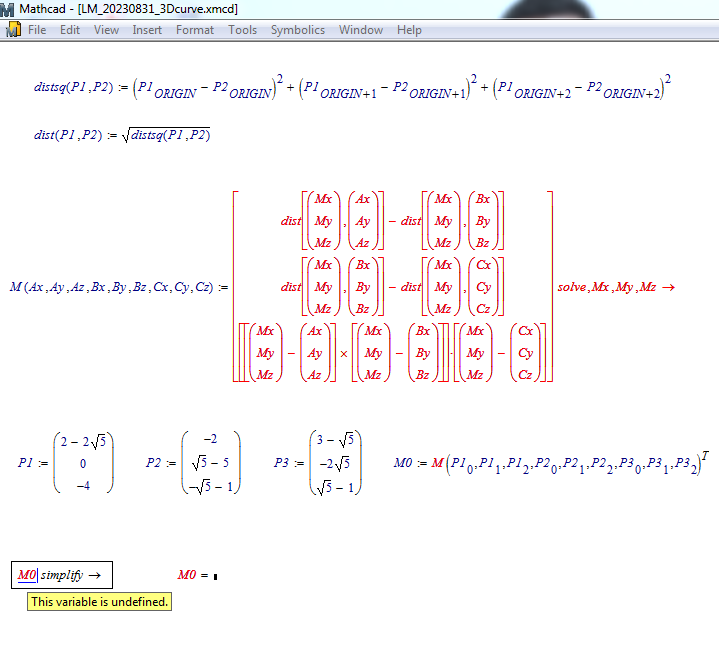Select the P1 vector definition

click(x=66, y=463)
